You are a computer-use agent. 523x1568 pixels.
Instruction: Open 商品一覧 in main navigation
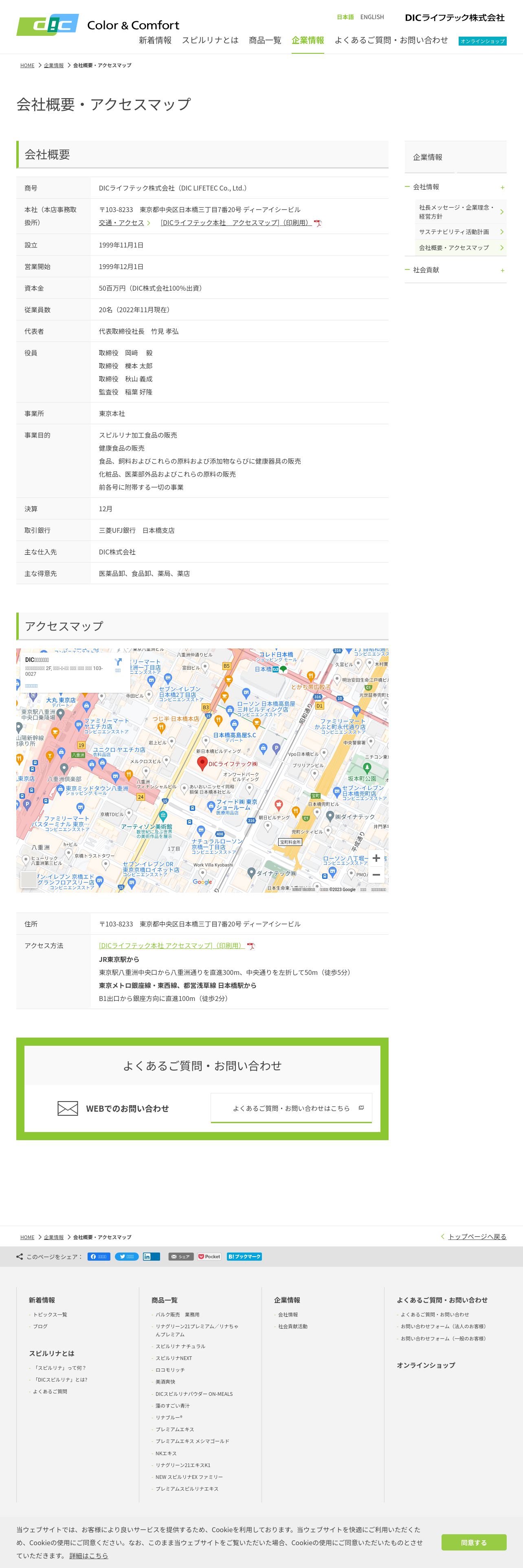tap(265, 40)
